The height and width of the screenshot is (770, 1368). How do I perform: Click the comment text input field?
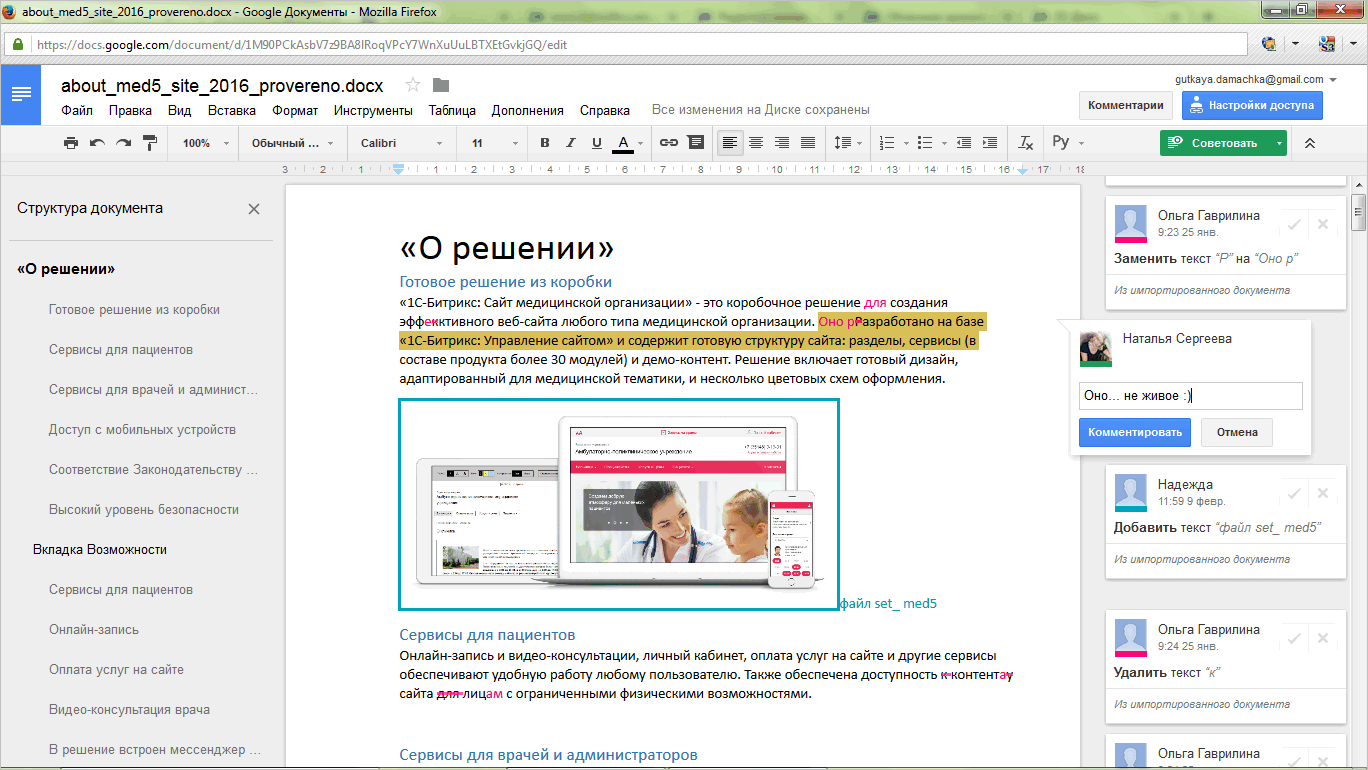pos(1190,396)
